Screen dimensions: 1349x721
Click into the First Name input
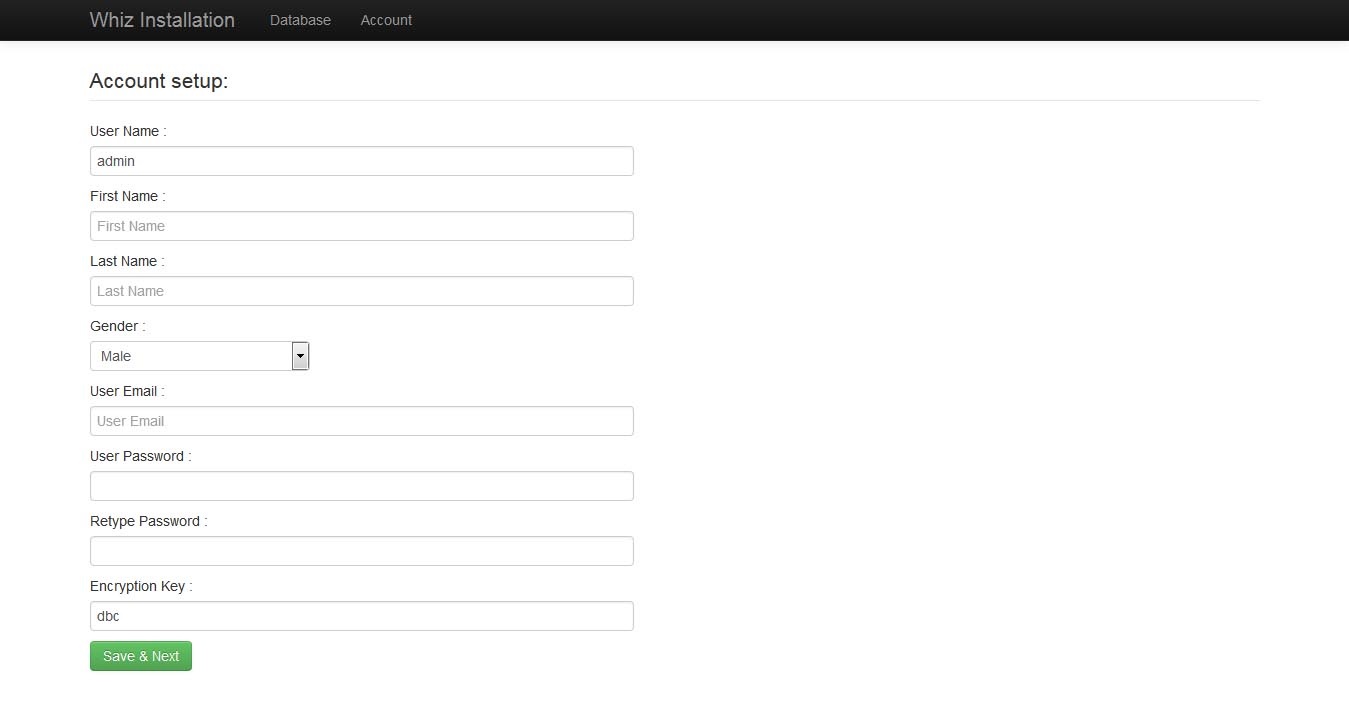pos(362,226)
